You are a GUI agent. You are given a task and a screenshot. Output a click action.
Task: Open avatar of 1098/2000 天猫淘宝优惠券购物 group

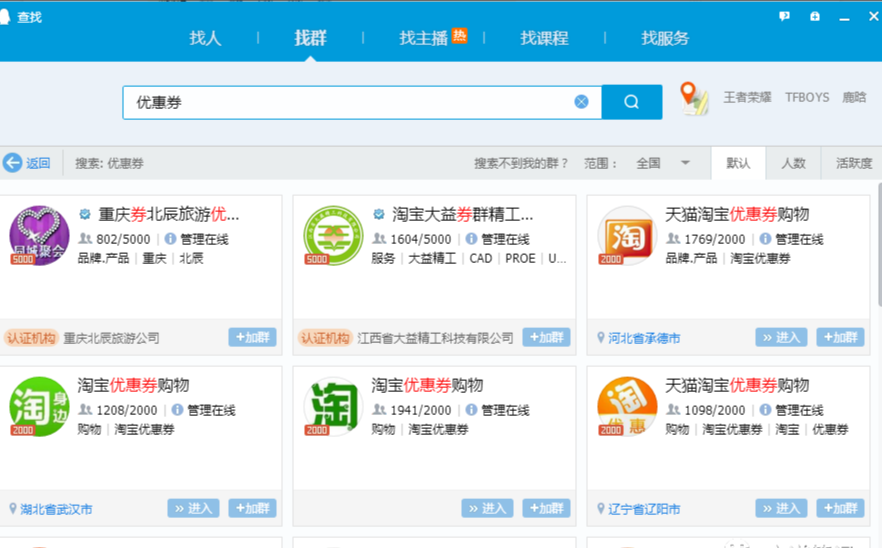click(x=627, y=407)
